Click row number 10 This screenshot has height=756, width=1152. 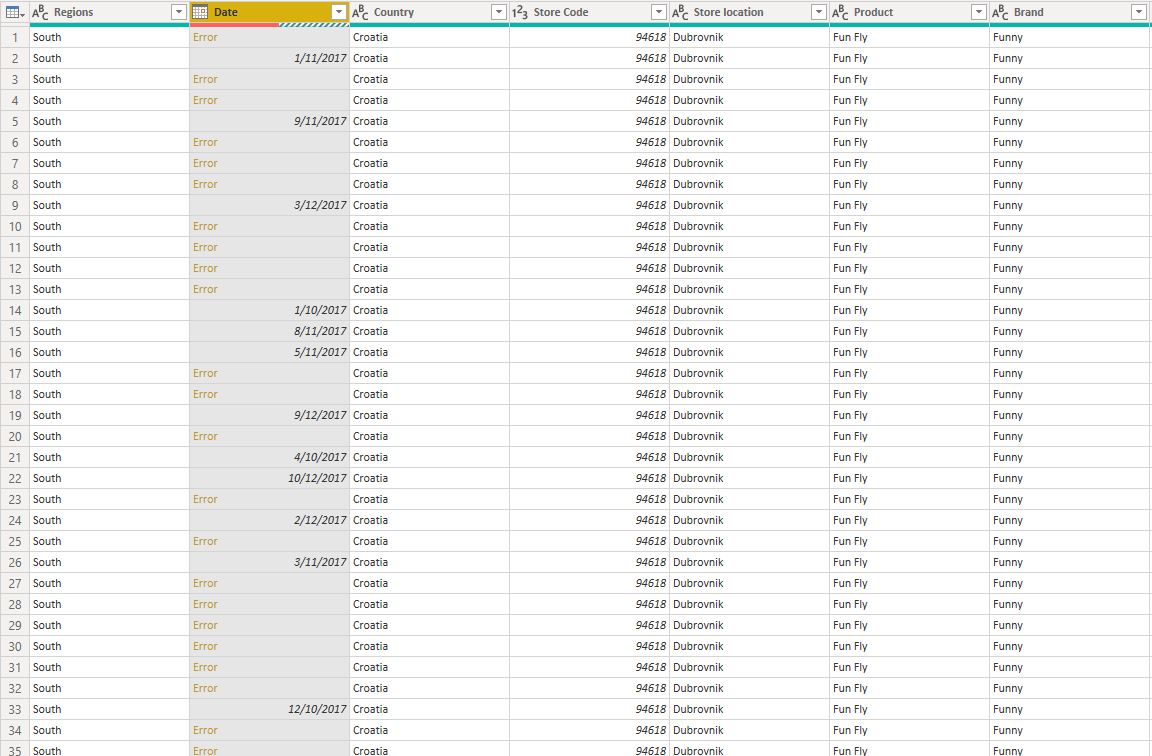point(15,226)
